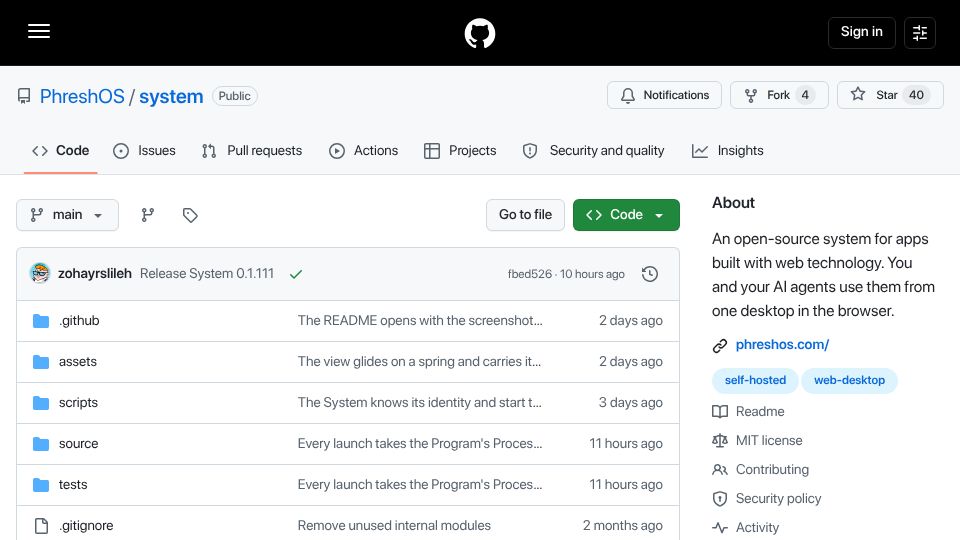Open commit 'The view glides on a spring'
960x540 pixels.
click(419, 362)
